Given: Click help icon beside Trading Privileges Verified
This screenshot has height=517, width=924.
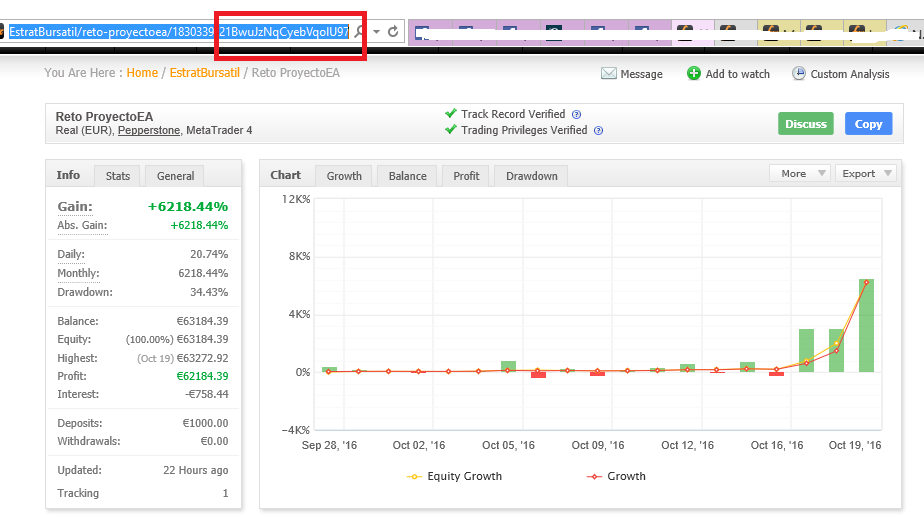Looking at the screenshot, I should pos(598,131).
